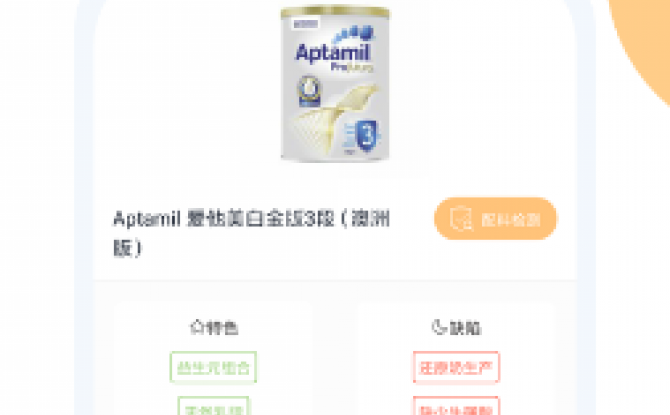
Task: Select the second green tag under 特色
Action: pyautogui.click(x=214, y=406)
